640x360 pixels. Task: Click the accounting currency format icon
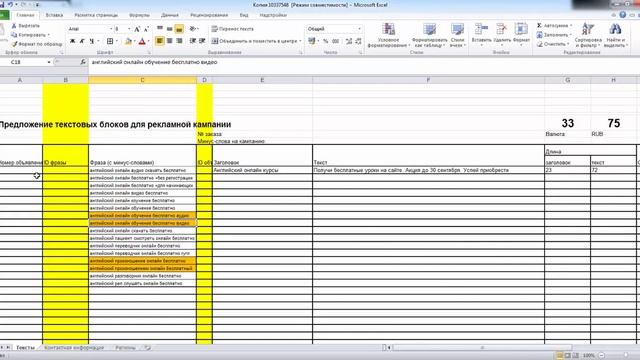pos(312,41)
